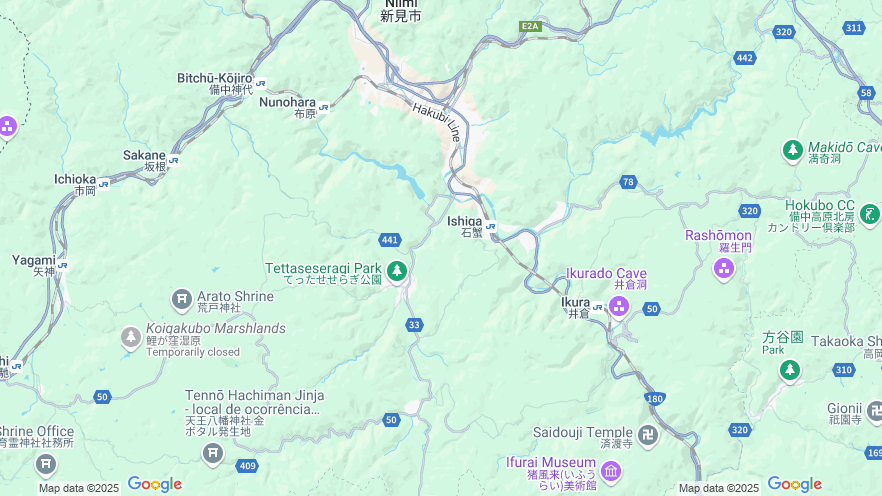Open the Koigakubo Marshlands gray marker
The width and height of the screenshot is (882, 496).
coord(131,338)
